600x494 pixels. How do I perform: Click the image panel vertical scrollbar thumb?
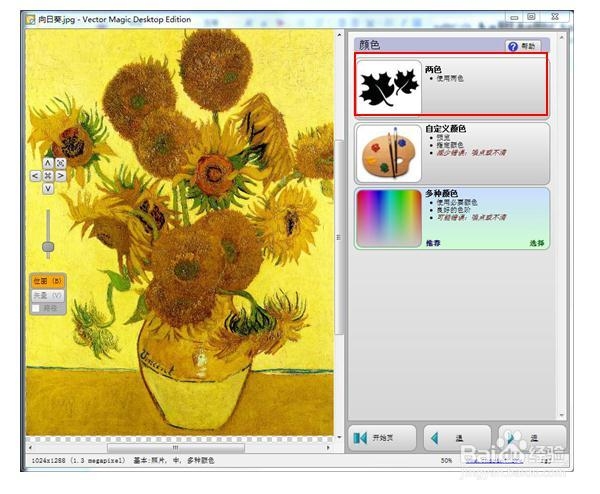(x=339, y=237)
